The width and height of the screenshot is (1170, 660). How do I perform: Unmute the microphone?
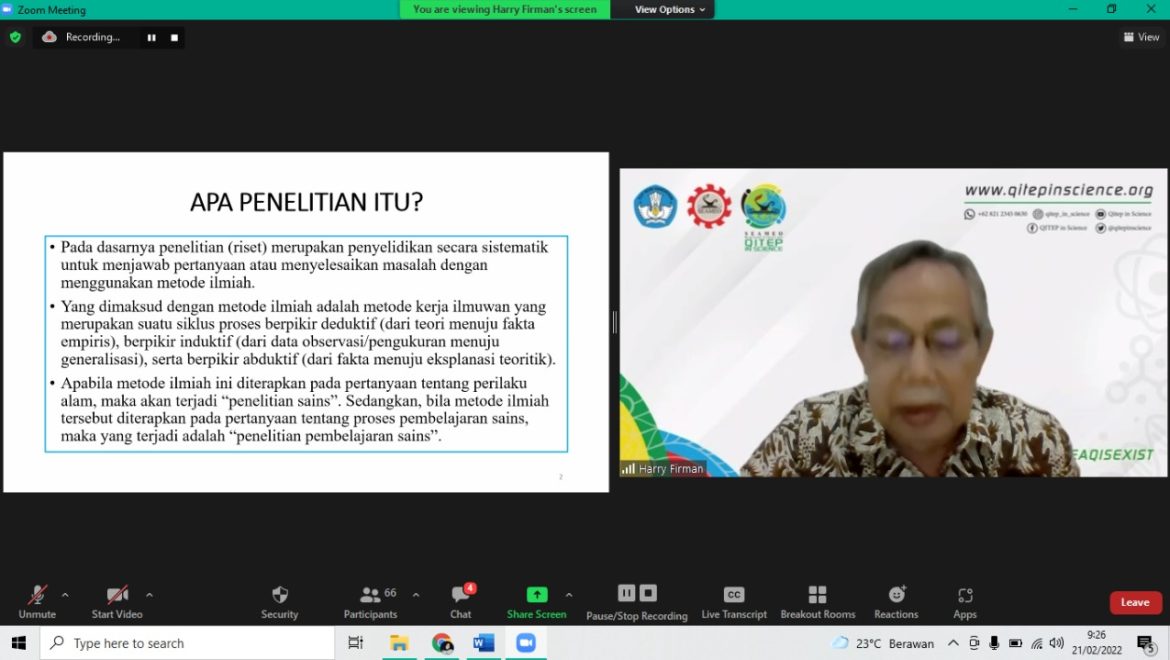[x=36, y=598]
